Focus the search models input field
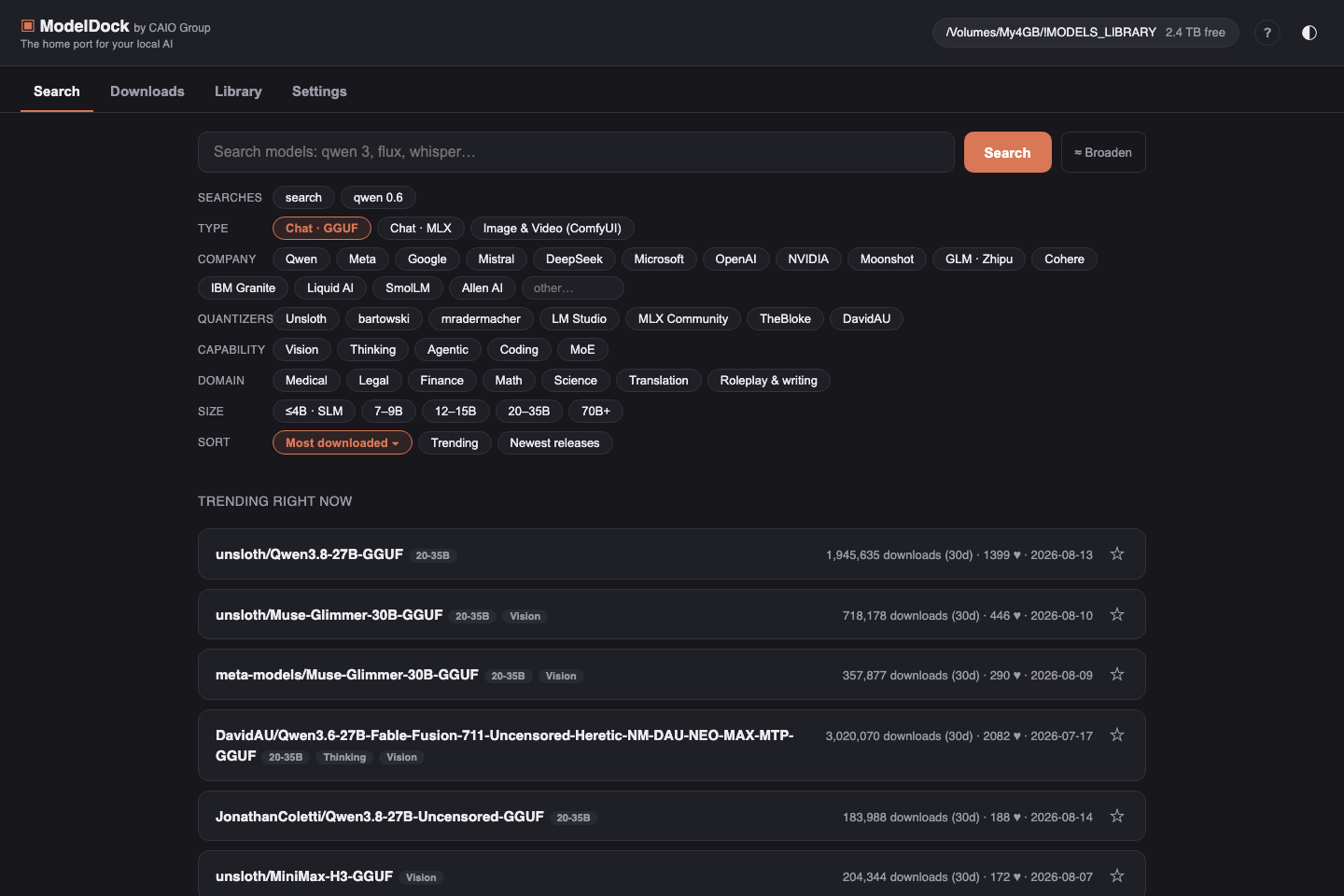The image size is (1344, 896). click(576, 152)
